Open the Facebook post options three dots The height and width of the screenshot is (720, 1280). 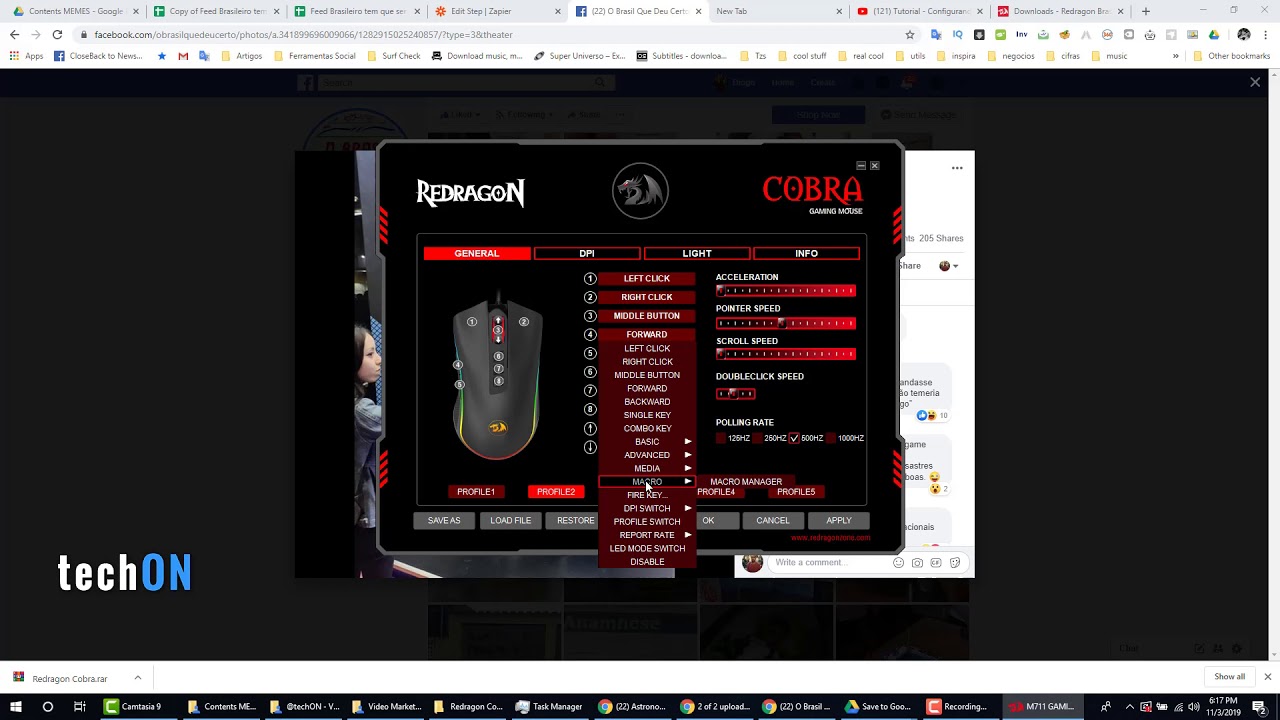click(957, 168)
